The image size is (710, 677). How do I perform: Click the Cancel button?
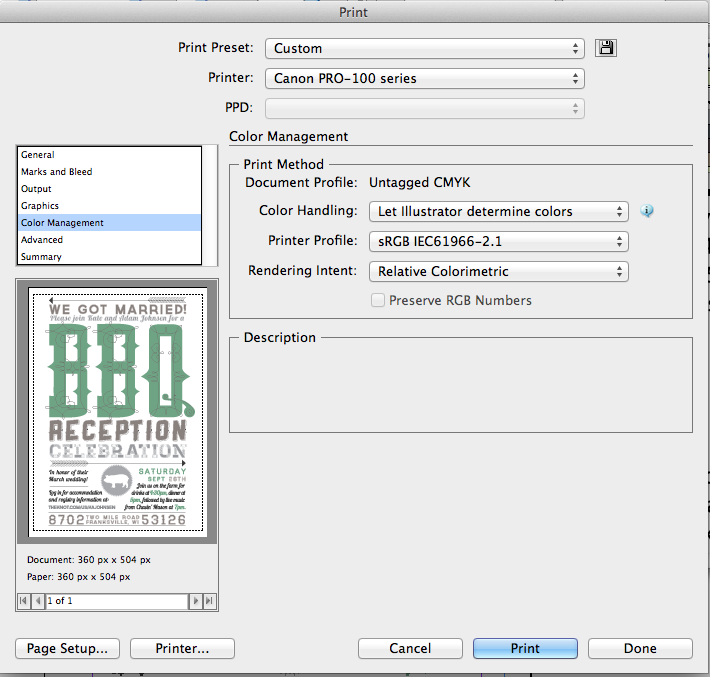point(410,648)
